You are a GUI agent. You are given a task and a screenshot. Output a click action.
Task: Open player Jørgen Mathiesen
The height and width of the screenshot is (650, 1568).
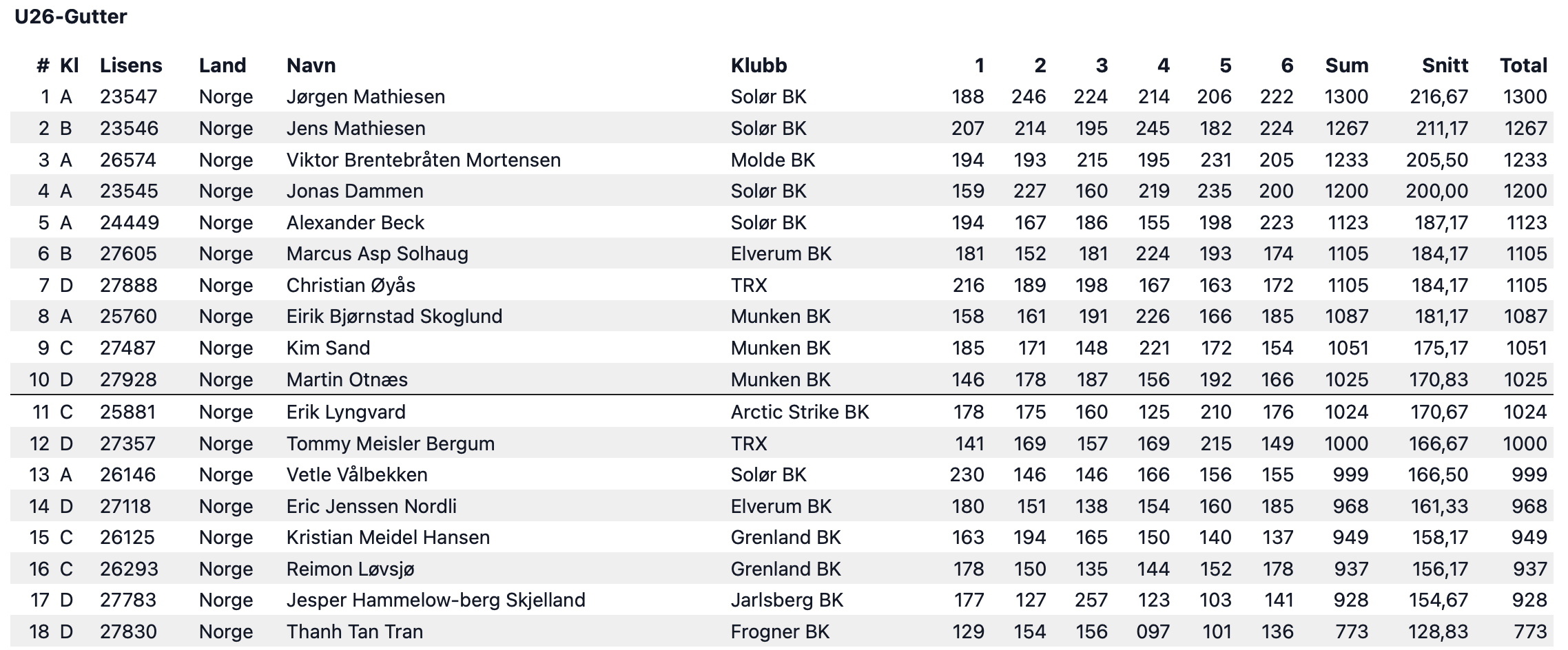click(366, 97)
